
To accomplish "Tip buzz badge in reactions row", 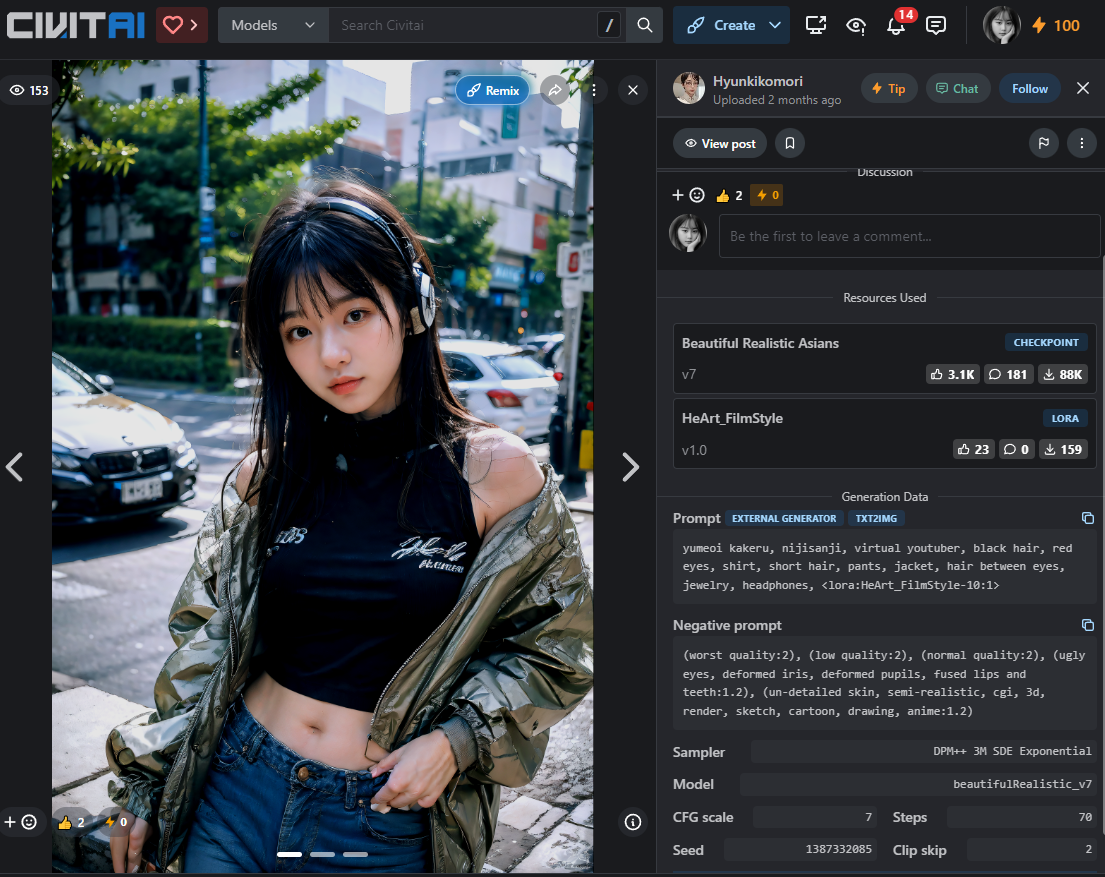I will (x=766, y=195).
